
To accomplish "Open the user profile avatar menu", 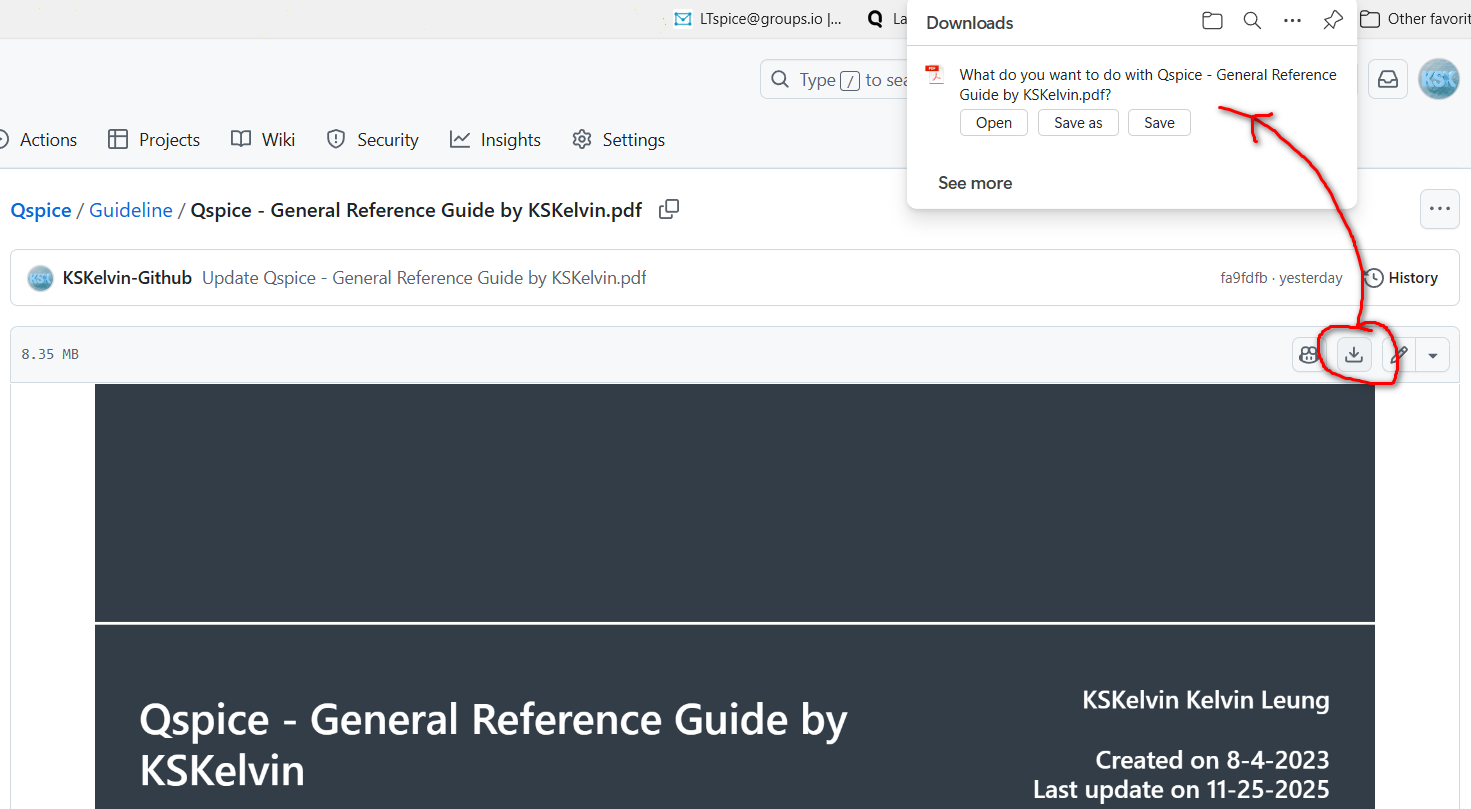I will (1439, 80).
